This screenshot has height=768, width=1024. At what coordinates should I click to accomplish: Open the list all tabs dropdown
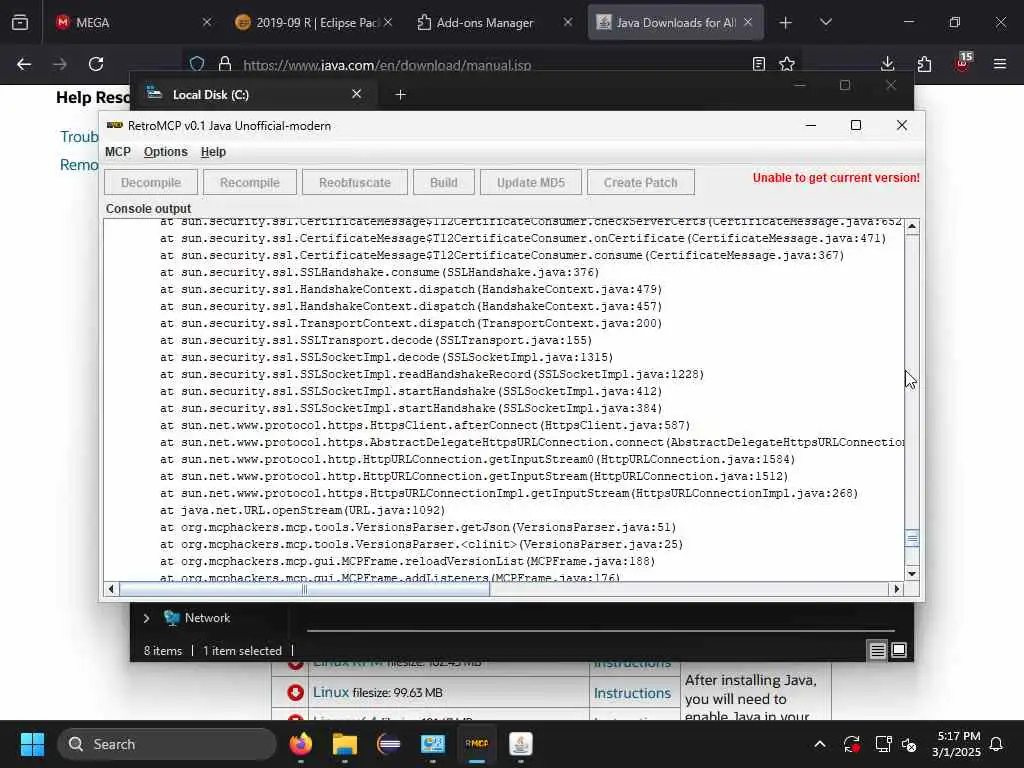(x=825, y=23)
